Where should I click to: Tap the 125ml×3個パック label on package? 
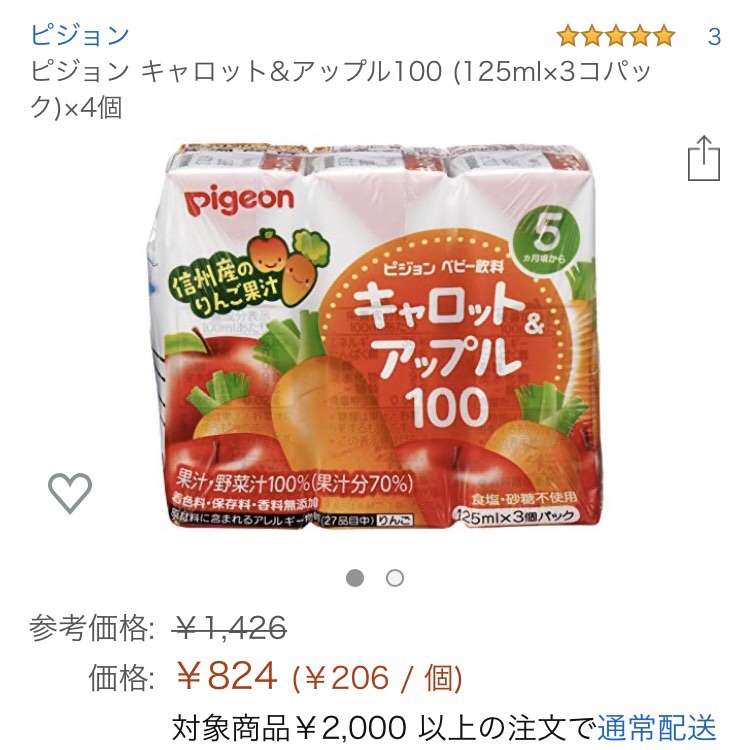coord(515,516)
